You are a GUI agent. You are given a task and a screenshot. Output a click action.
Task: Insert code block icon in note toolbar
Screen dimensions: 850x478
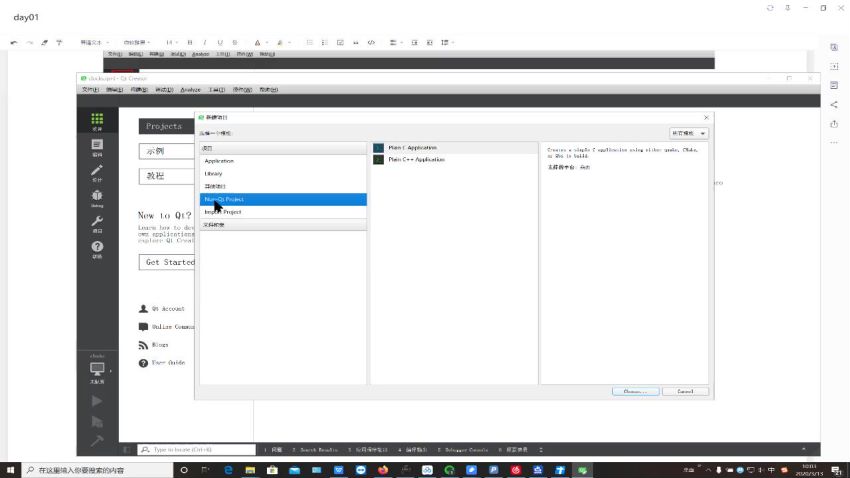[371, 42]
